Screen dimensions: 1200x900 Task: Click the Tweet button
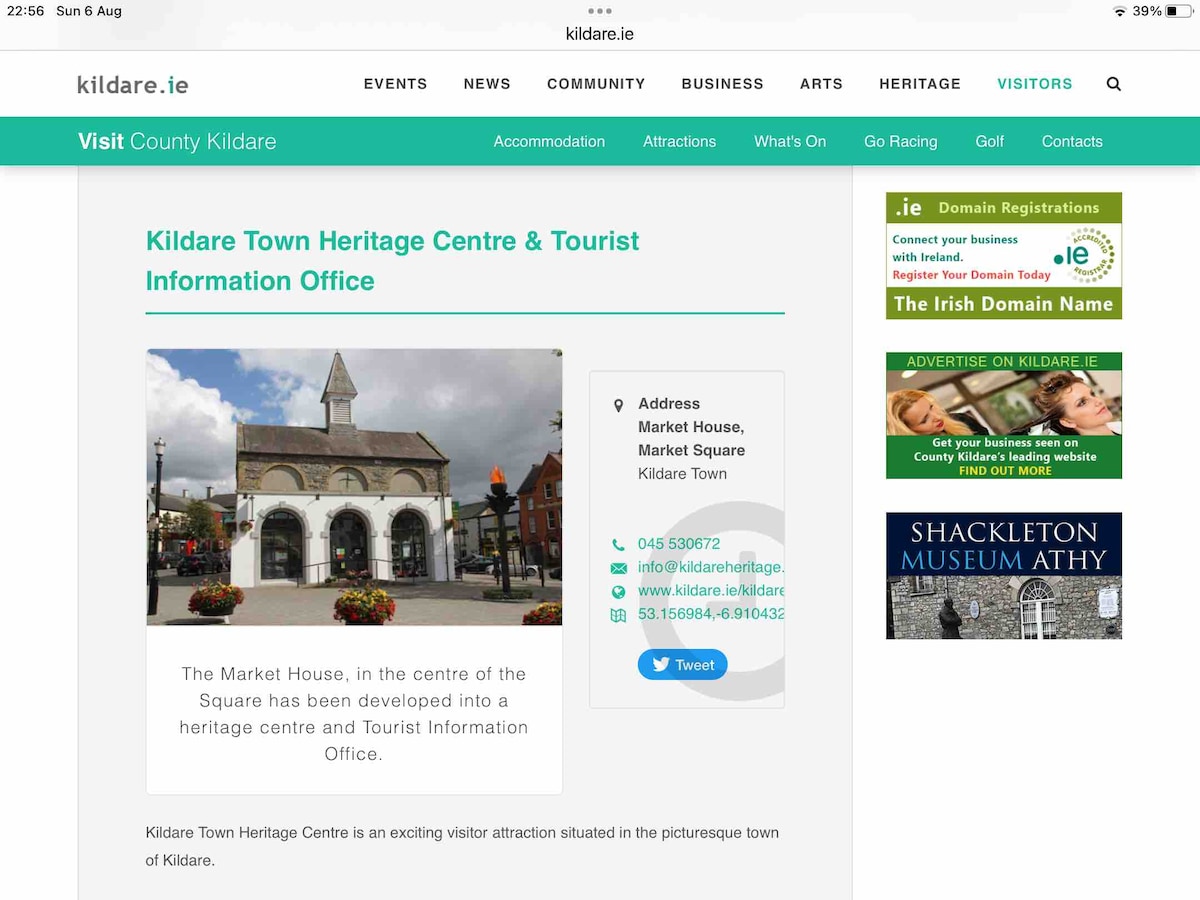[683, 664]
